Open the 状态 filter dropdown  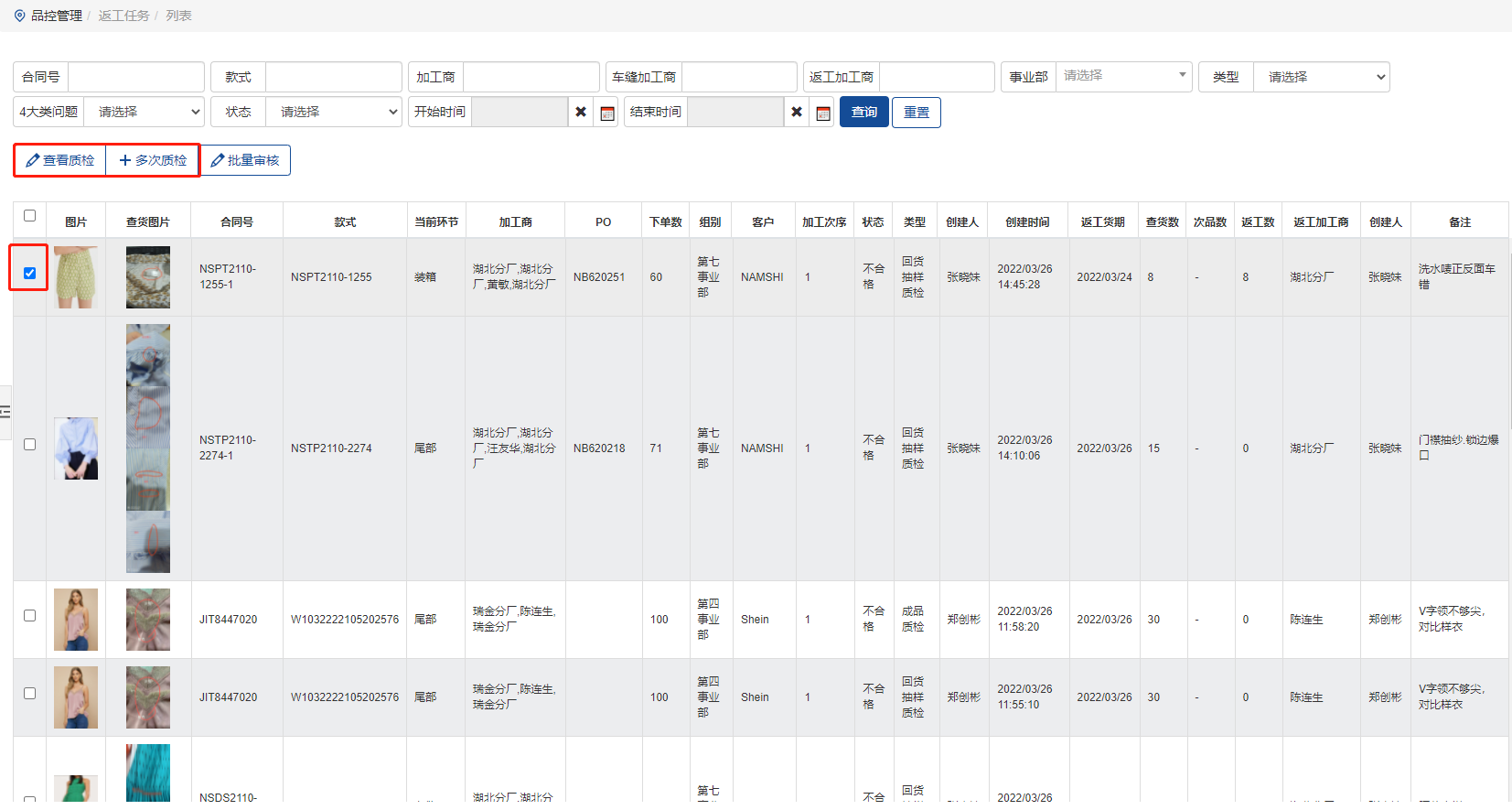[333, 112]
